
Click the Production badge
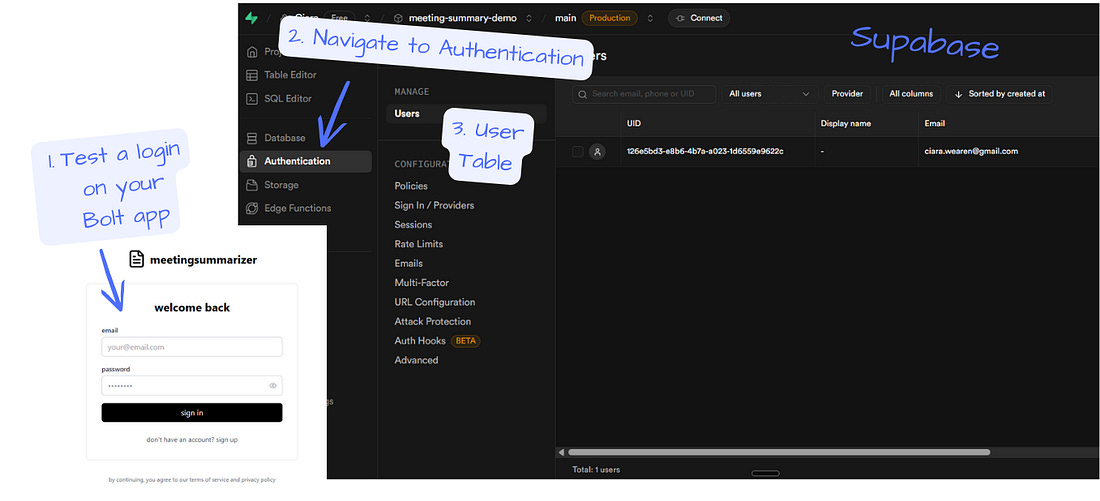click(610, 18)
